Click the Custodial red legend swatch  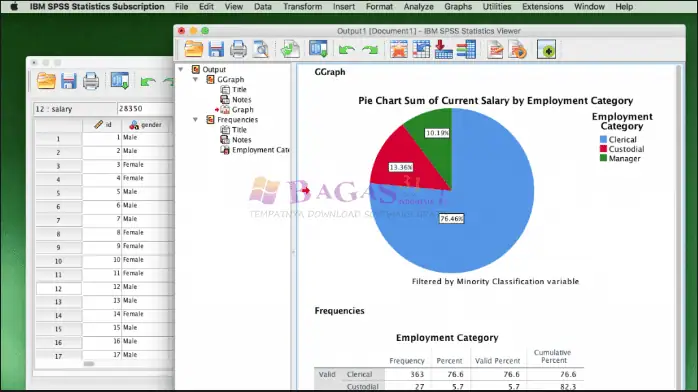603,149
